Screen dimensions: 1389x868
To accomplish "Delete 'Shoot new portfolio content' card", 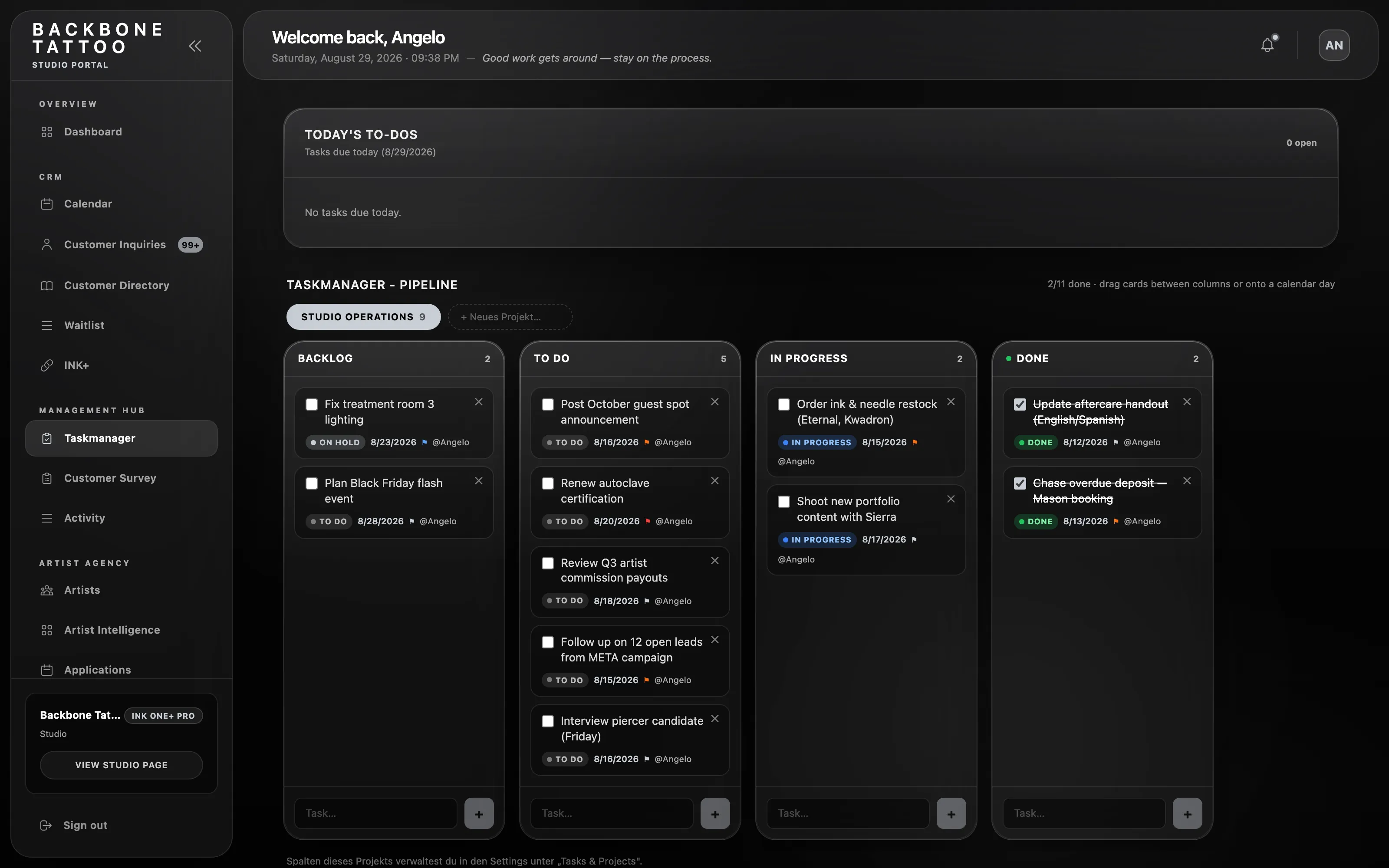I will [x=951, y=499].
